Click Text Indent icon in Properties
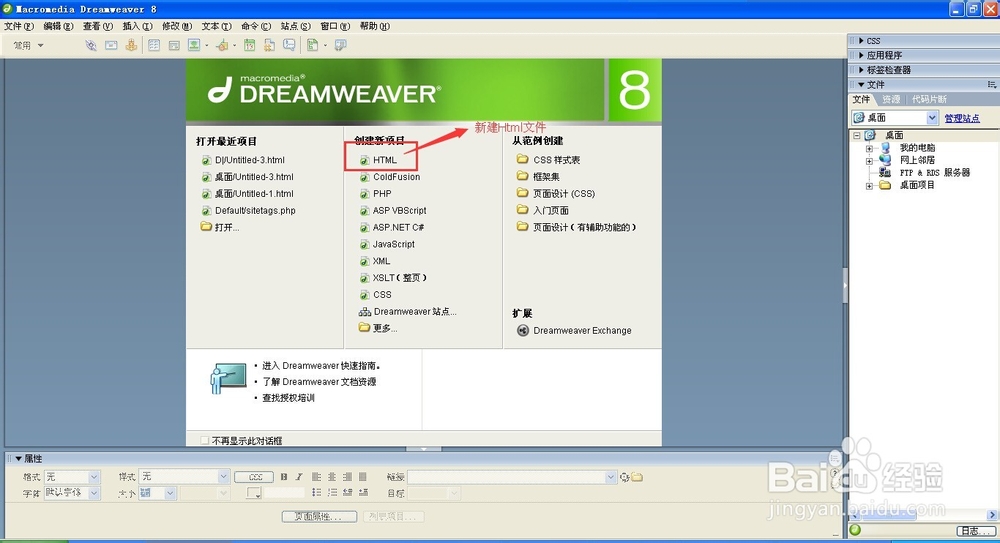 (363, 493)
